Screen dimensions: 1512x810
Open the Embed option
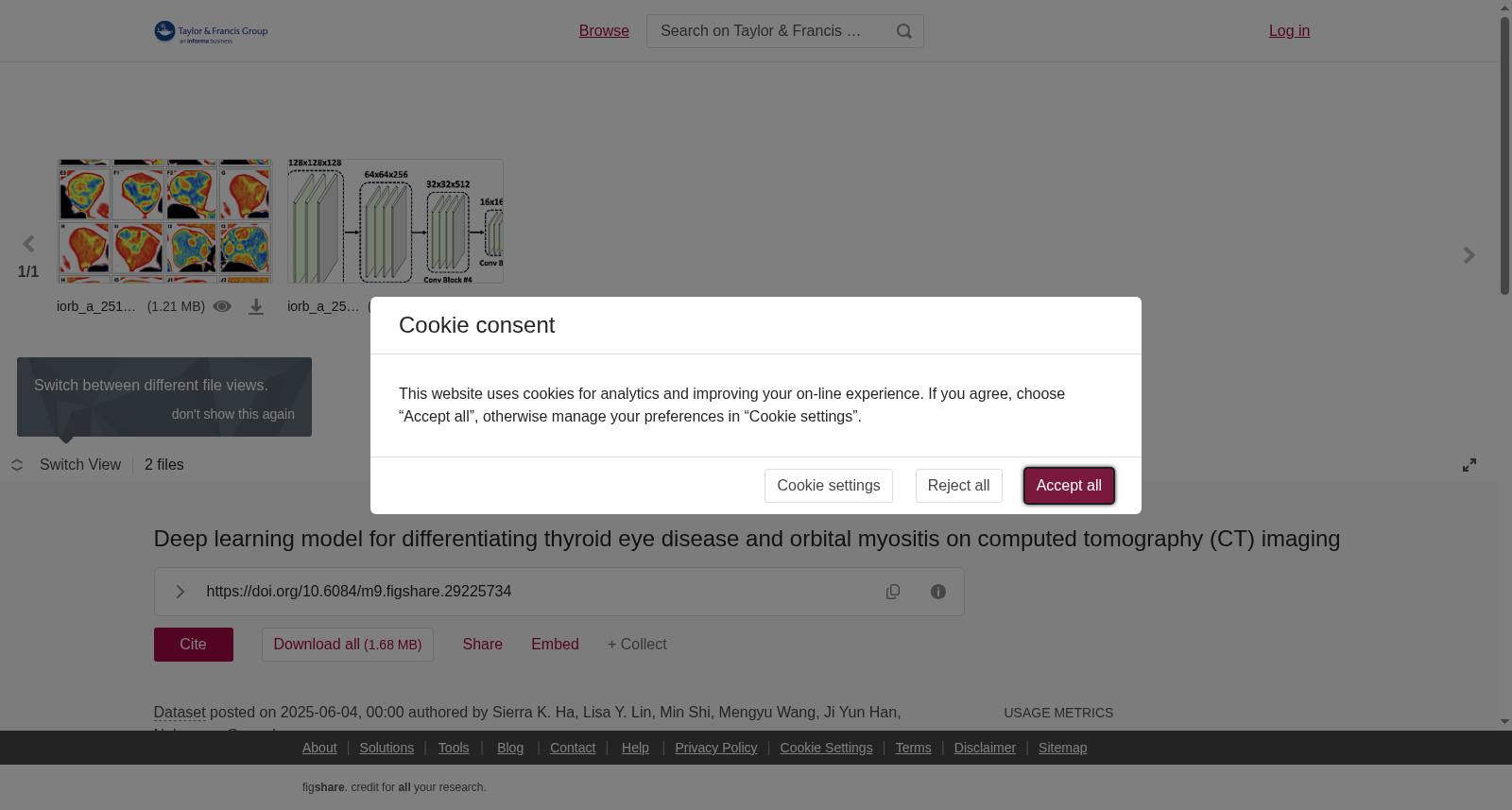tap(555, 645)
